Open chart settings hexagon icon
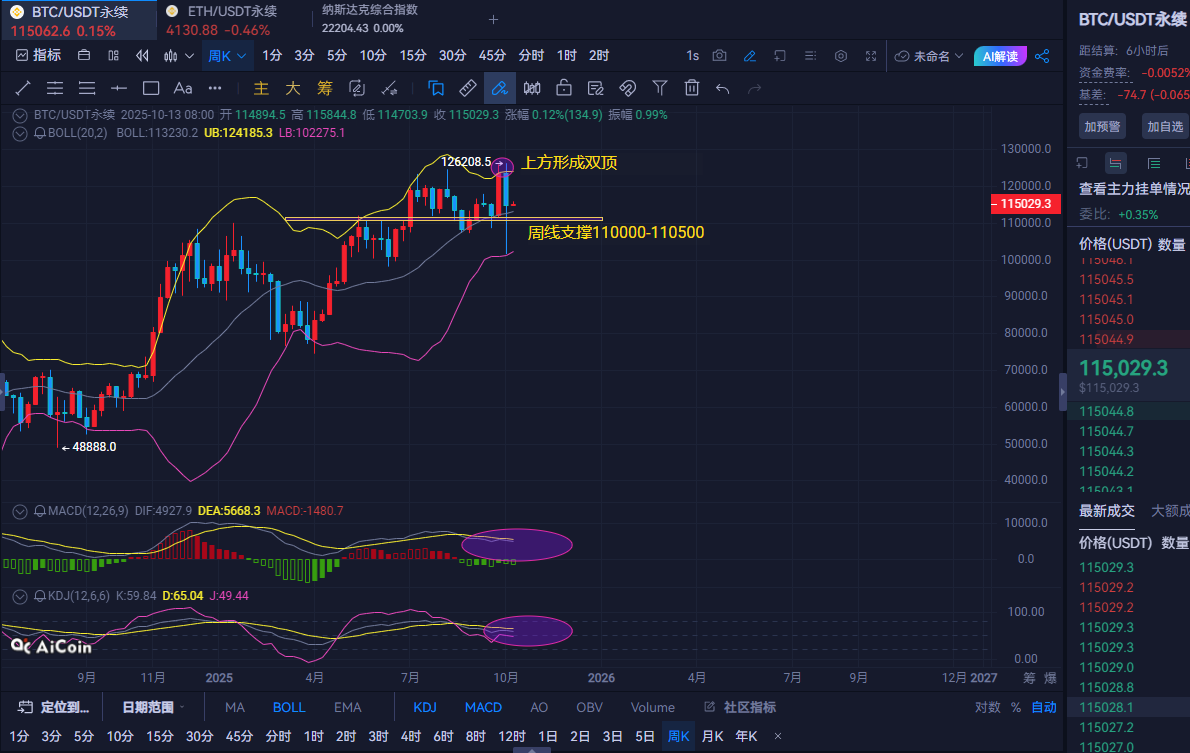Image resolution: width=1190 pixels, height=753 pixels. click(x=840, y=55)
